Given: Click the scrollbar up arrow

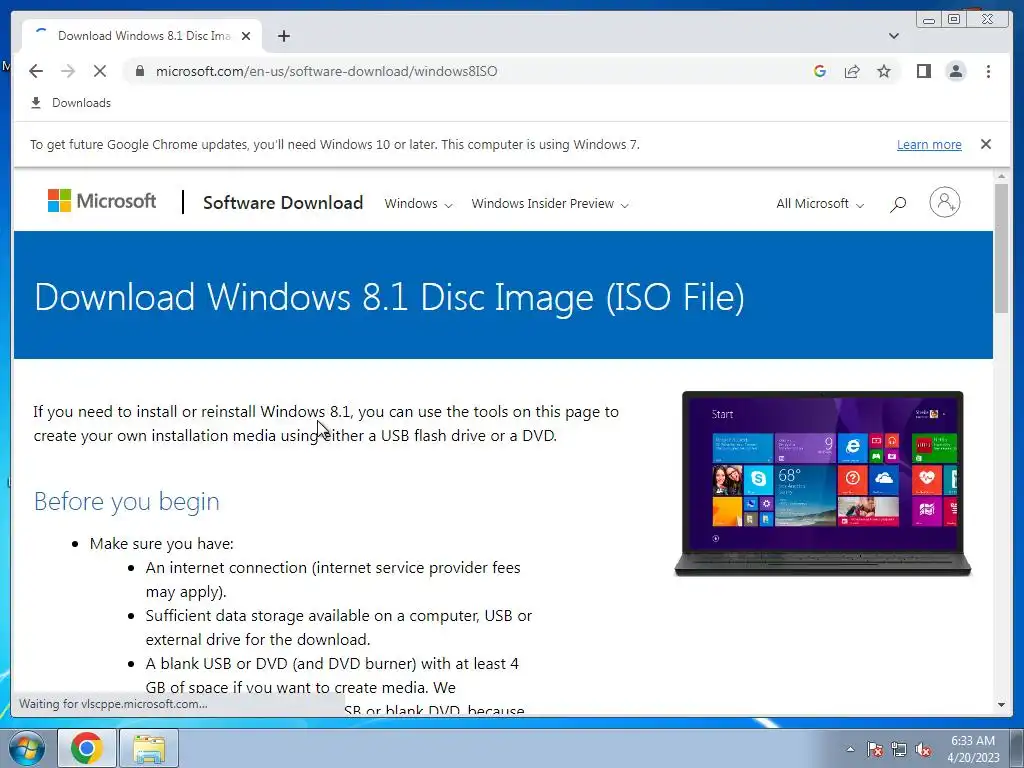Looking at the screenshot, I should (1001, 176).
